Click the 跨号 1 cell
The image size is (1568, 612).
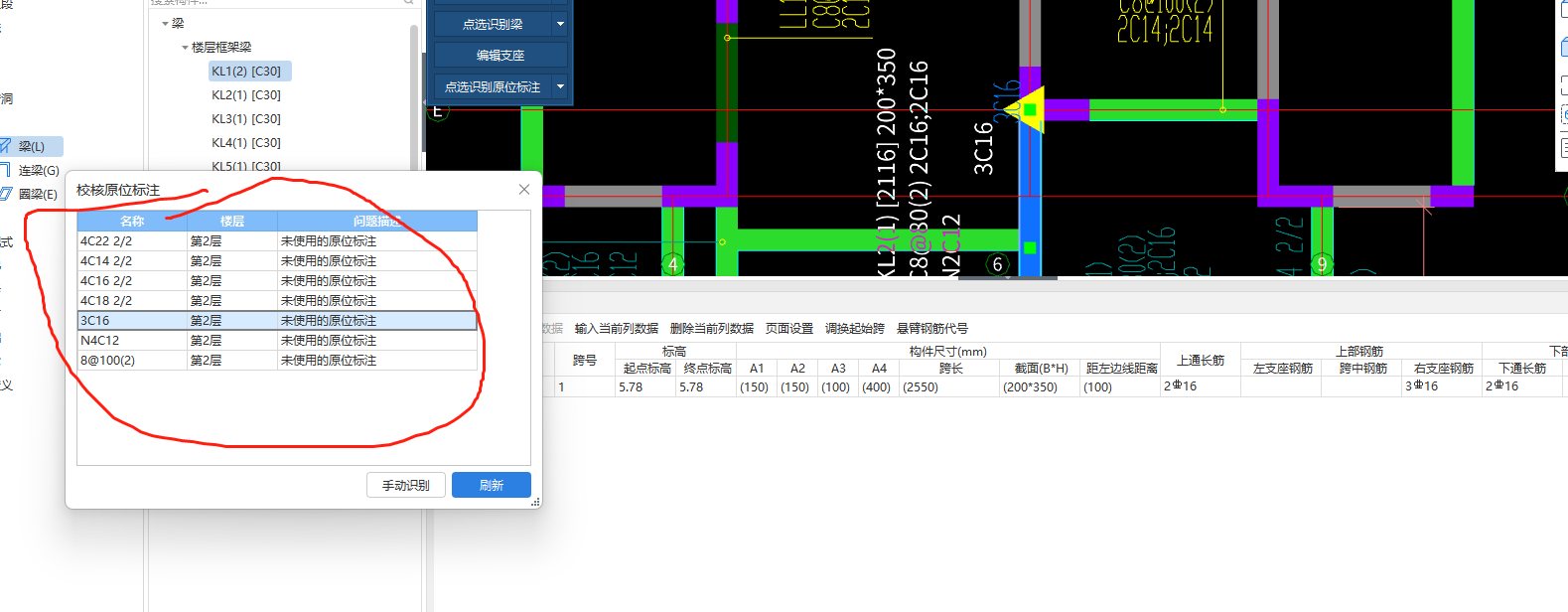(585, 387)
